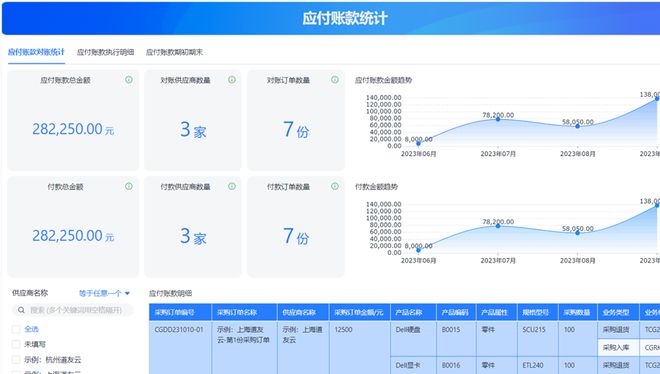Click info icon on 付款总金额 card

129,186
